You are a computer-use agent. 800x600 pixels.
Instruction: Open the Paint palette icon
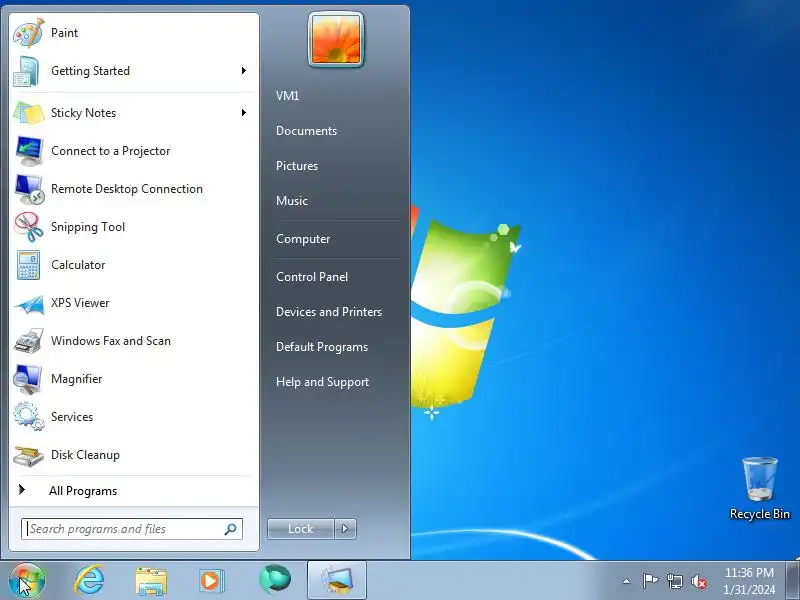tap(29, 33)
